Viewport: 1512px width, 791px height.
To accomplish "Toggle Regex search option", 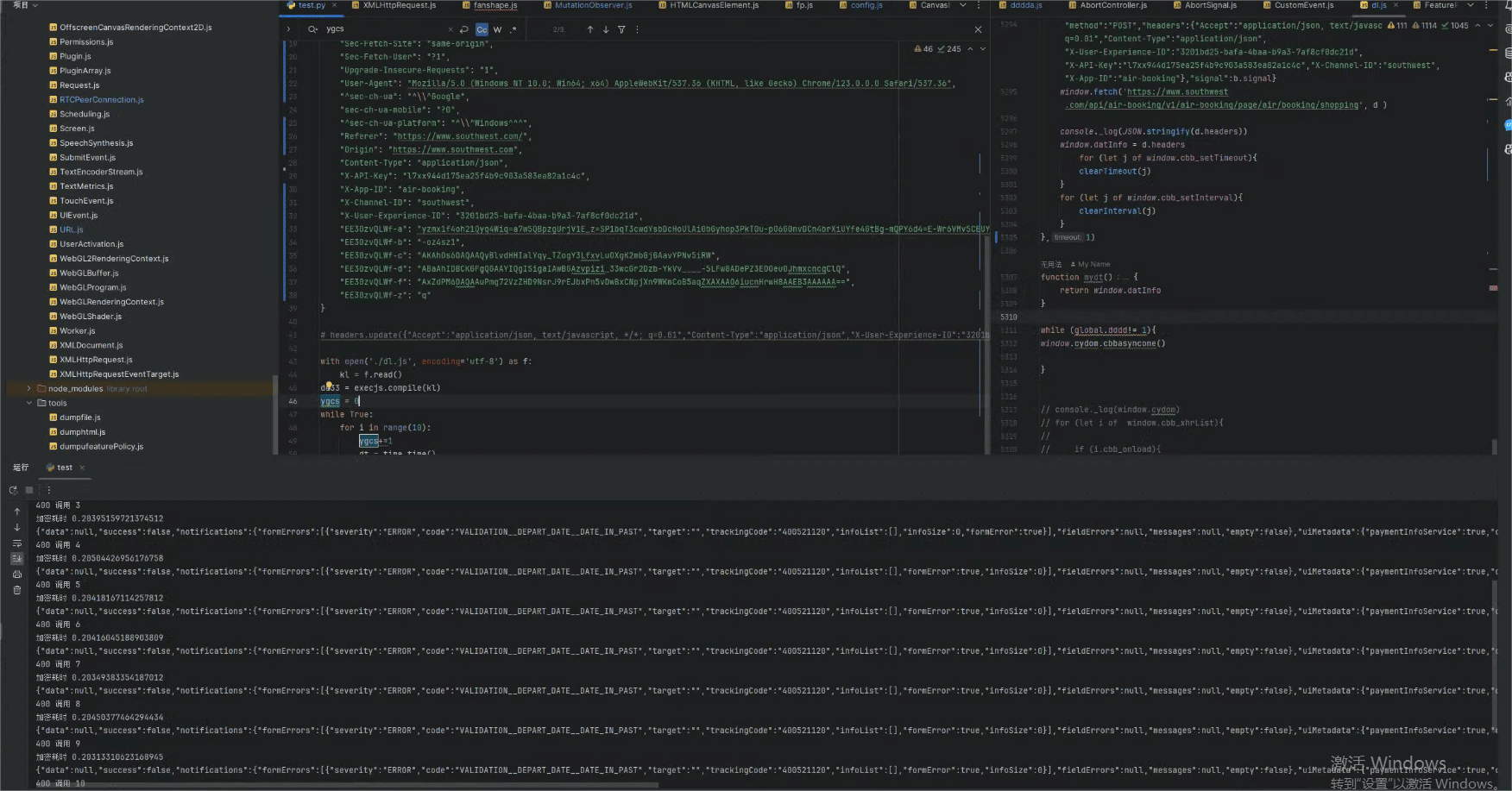I will 513,29.
